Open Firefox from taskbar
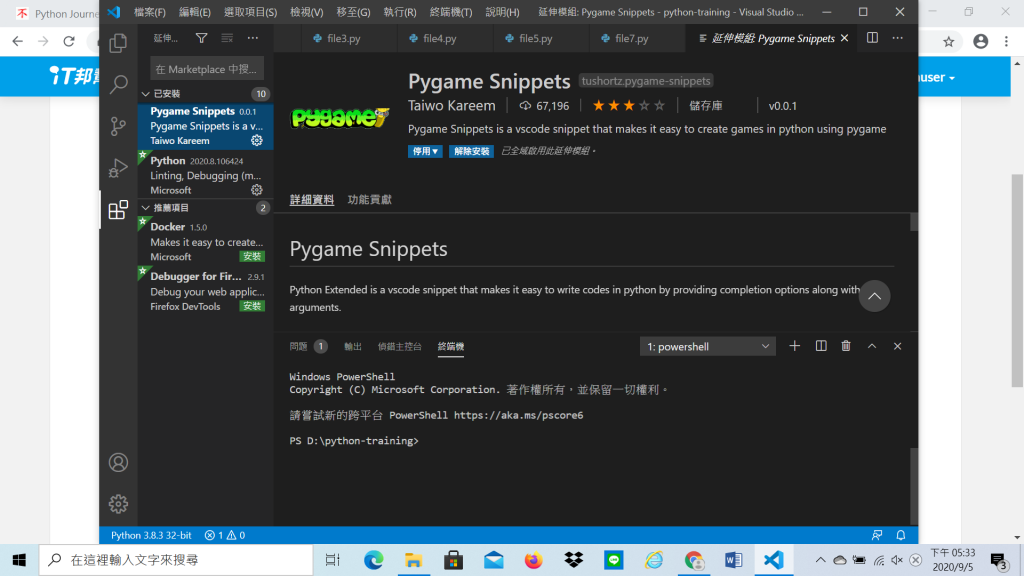This screenshot has height=576, width=1024. click(534, 560)
